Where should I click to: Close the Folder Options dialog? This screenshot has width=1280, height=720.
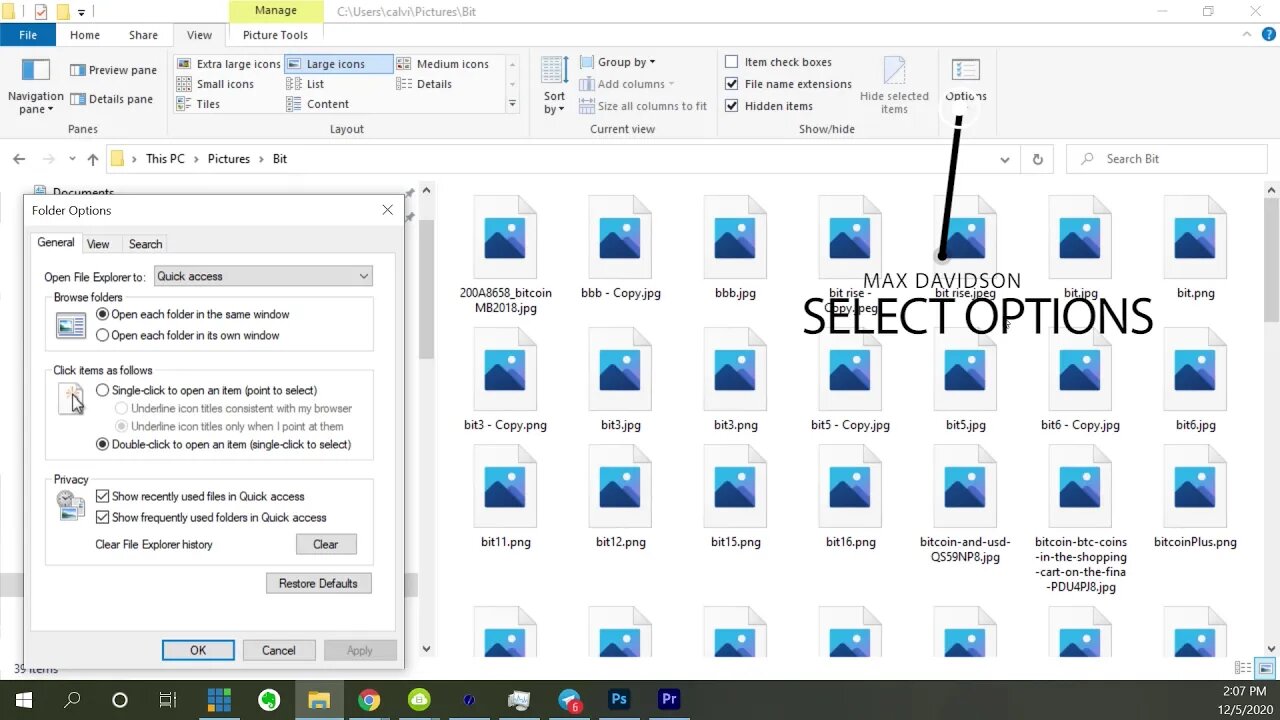pyautogui.click(x=388, y=210)
